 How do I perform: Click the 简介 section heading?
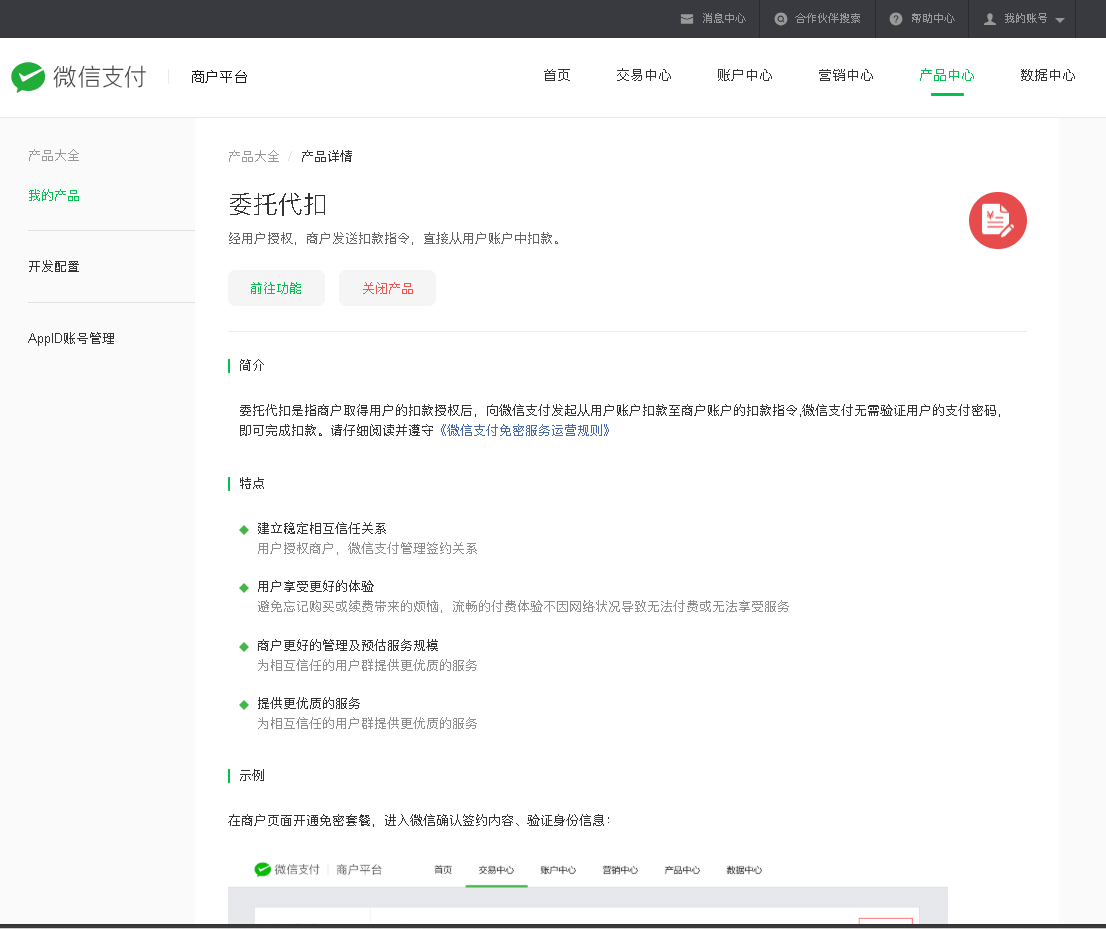(x=251, y=365)
